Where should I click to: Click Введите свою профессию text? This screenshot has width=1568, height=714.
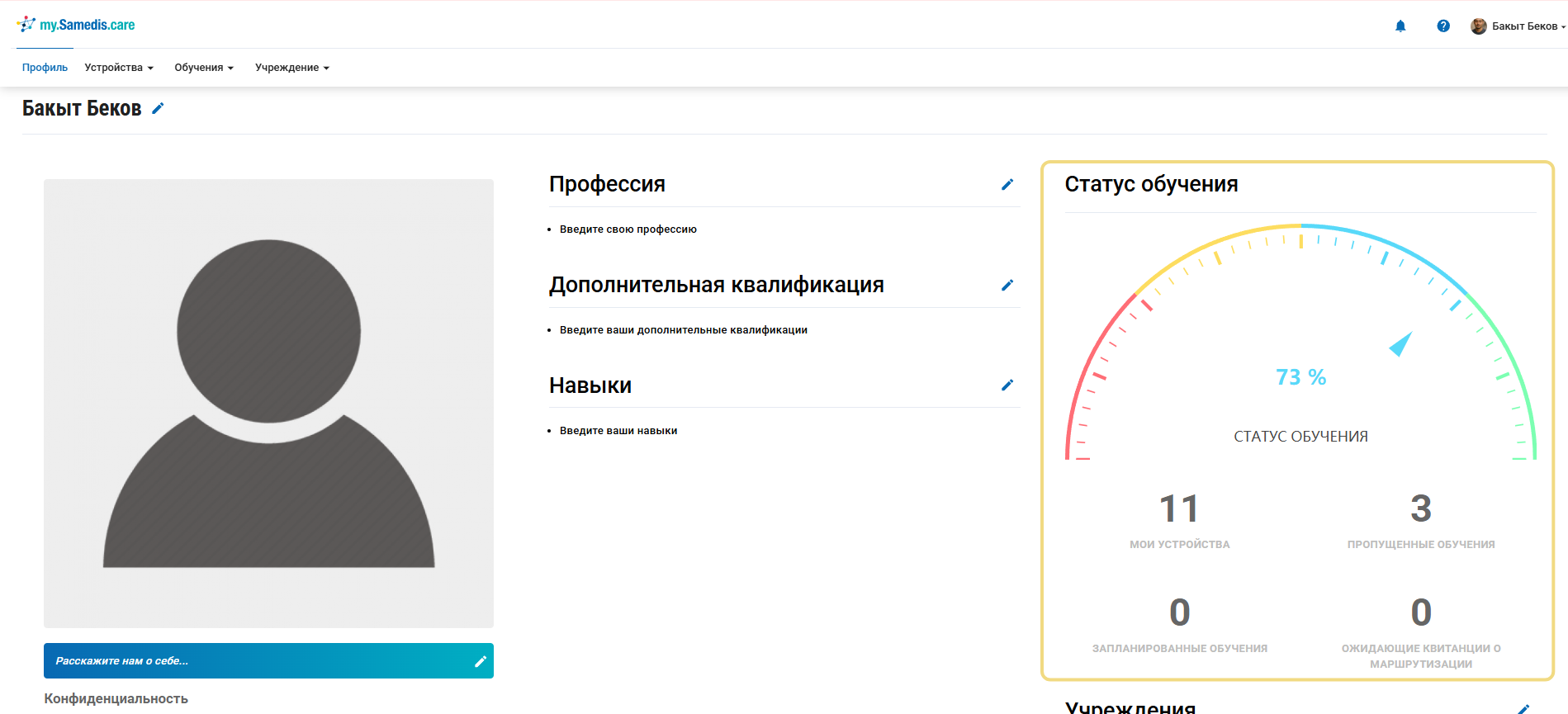[x=628, y=229]
